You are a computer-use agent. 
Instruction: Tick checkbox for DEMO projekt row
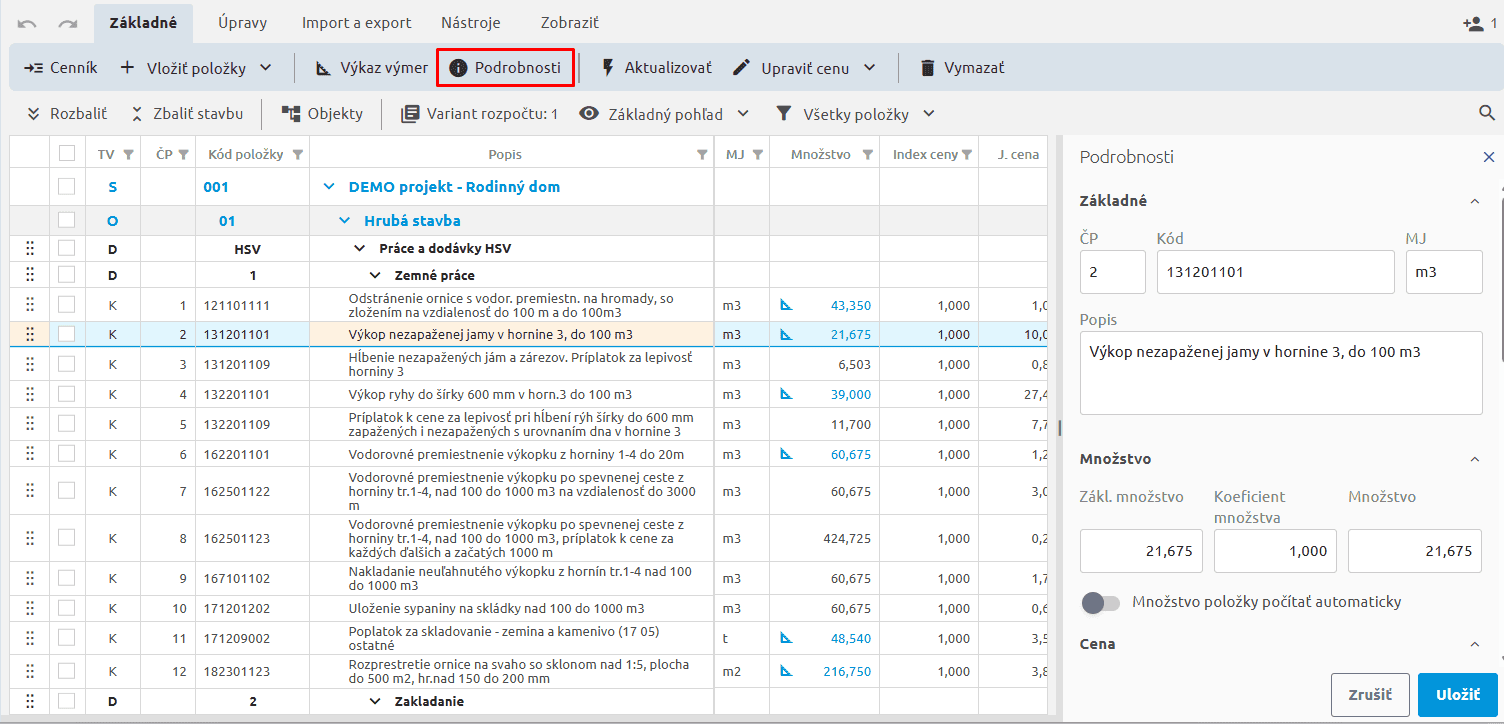[67, 186]
